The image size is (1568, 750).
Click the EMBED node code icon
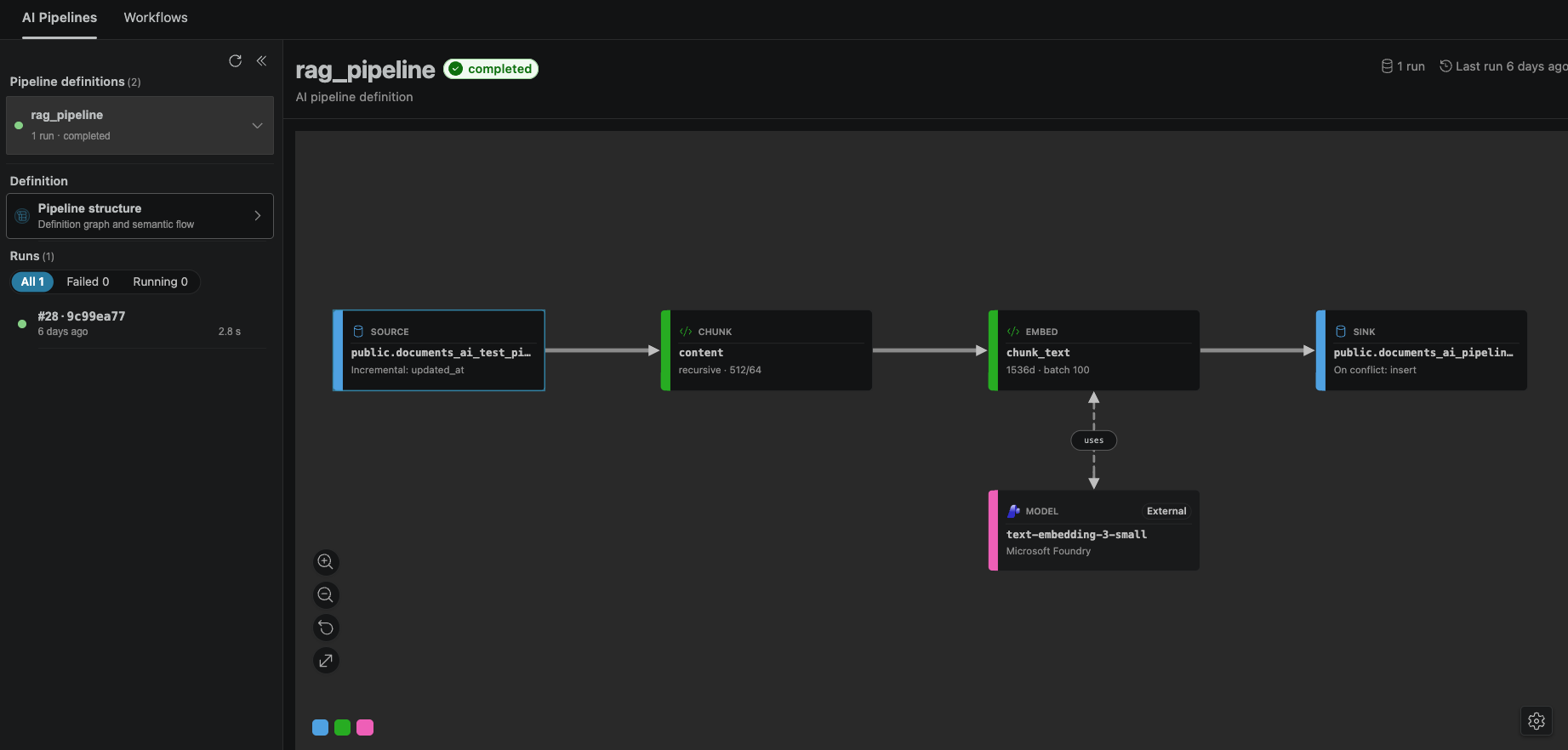[x=1013, y=332]
